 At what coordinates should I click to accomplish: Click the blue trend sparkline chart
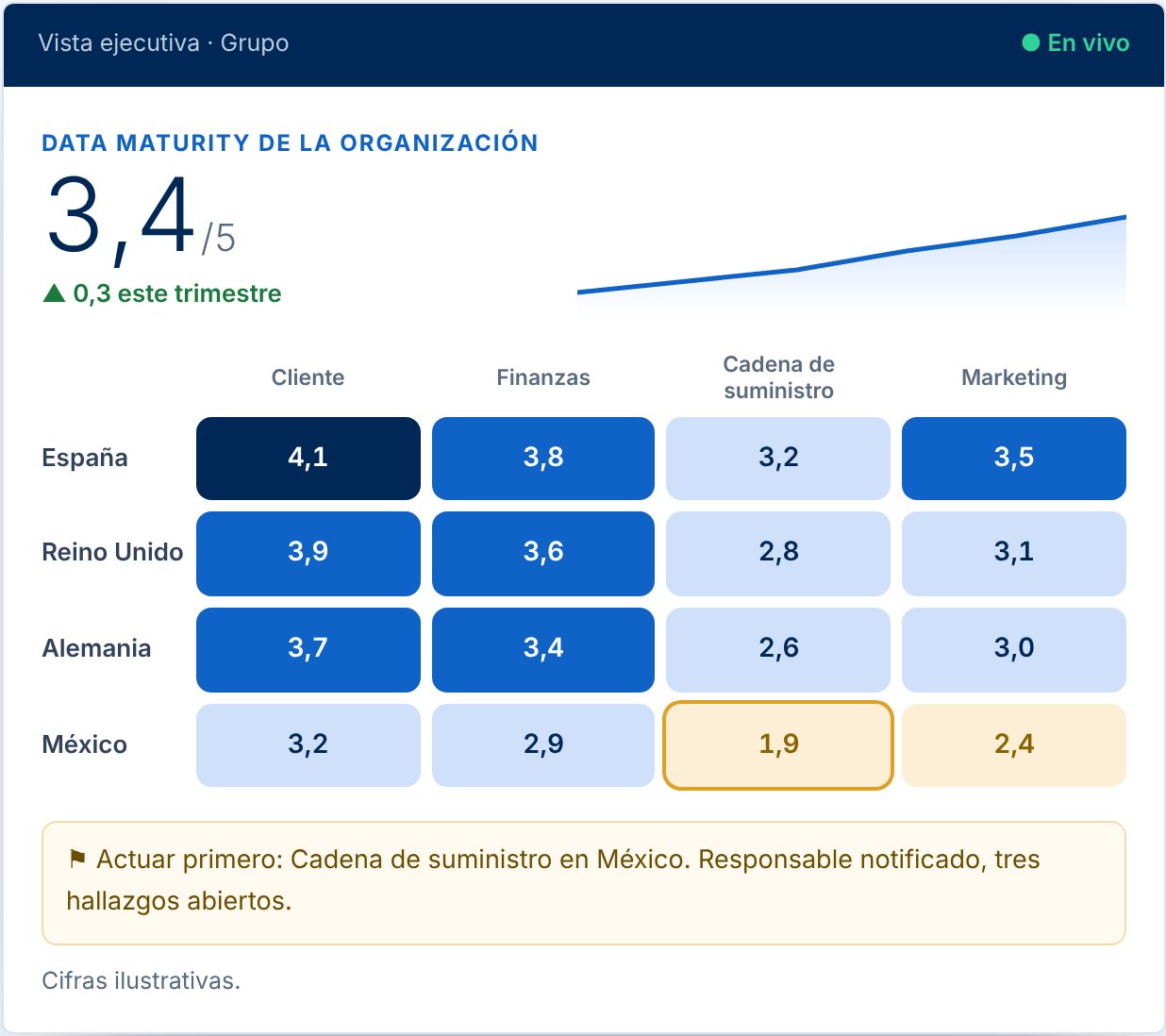[x=852, y=263]
